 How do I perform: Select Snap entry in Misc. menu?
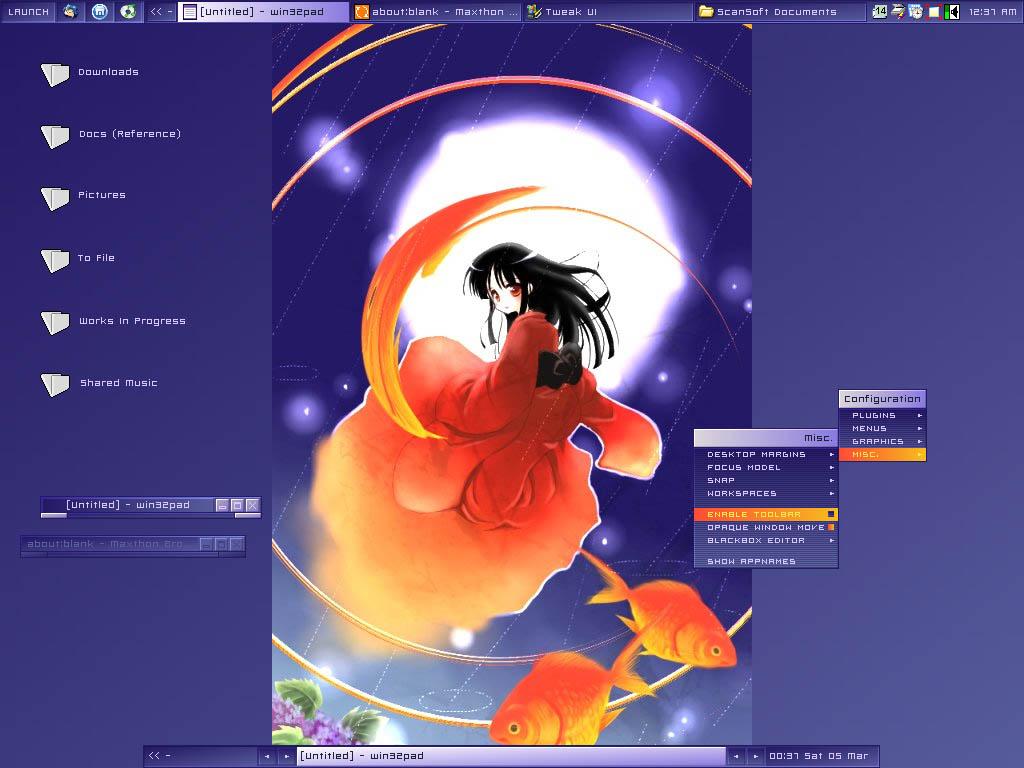pos(766,481)
